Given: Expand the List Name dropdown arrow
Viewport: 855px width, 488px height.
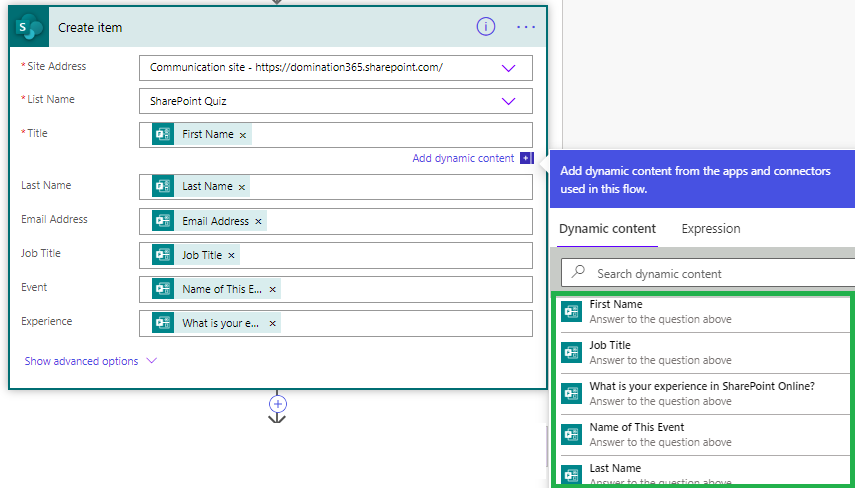Looking at the screenshot, I should (508, 101).
